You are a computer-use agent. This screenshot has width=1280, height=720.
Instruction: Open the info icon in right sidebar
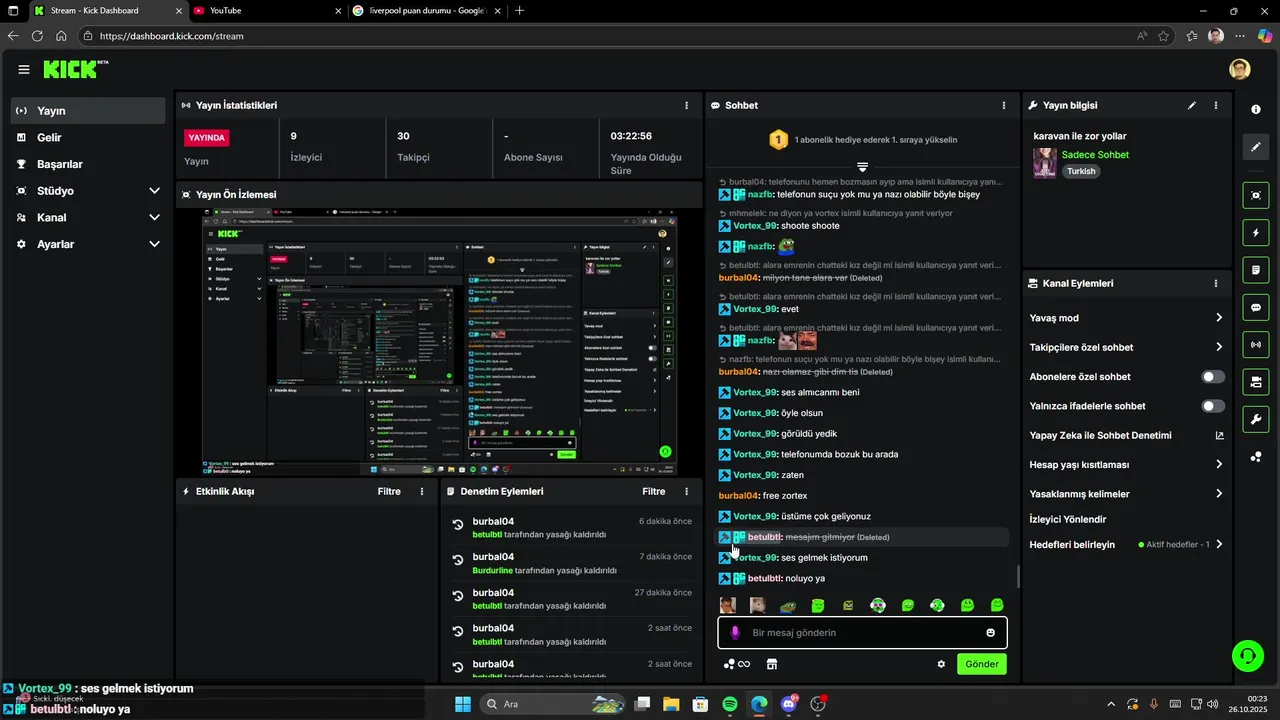(1256, 109)
